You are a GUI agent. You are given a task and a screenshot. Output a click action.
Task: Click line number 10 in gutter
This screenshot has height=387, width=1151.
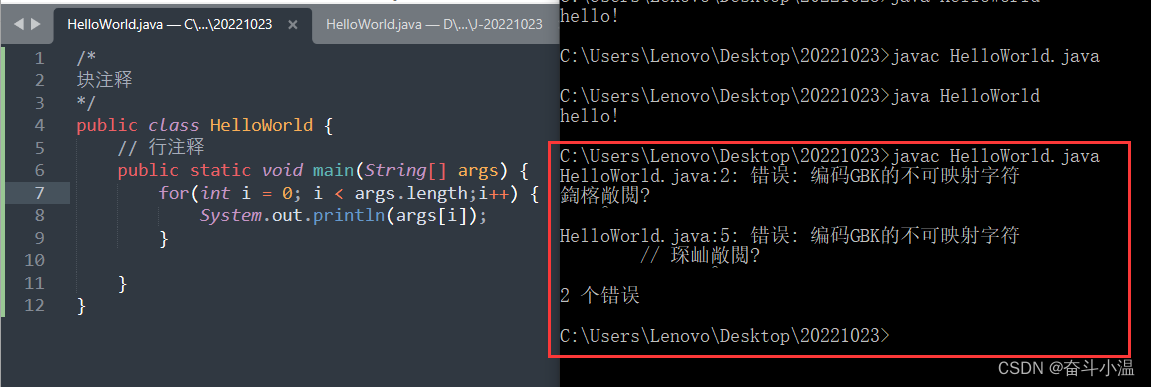pyautogui.click(x=34, y=260)
